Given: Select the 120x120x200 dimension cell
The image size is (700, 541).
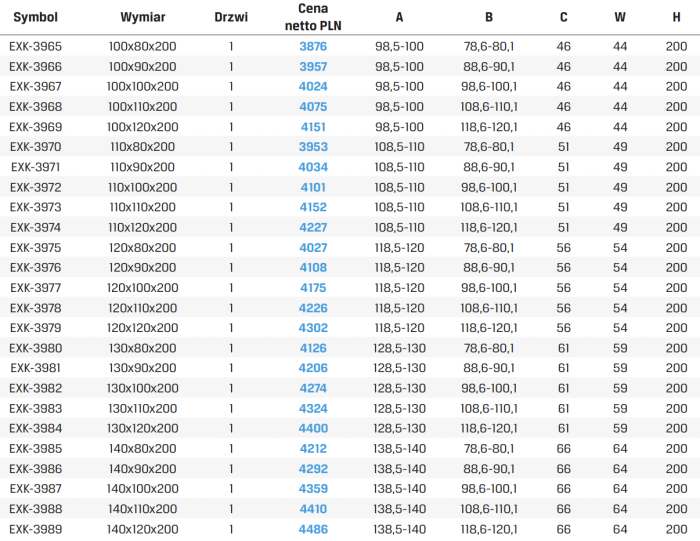Looking at the screenshot, I should (x=143, y=328).
